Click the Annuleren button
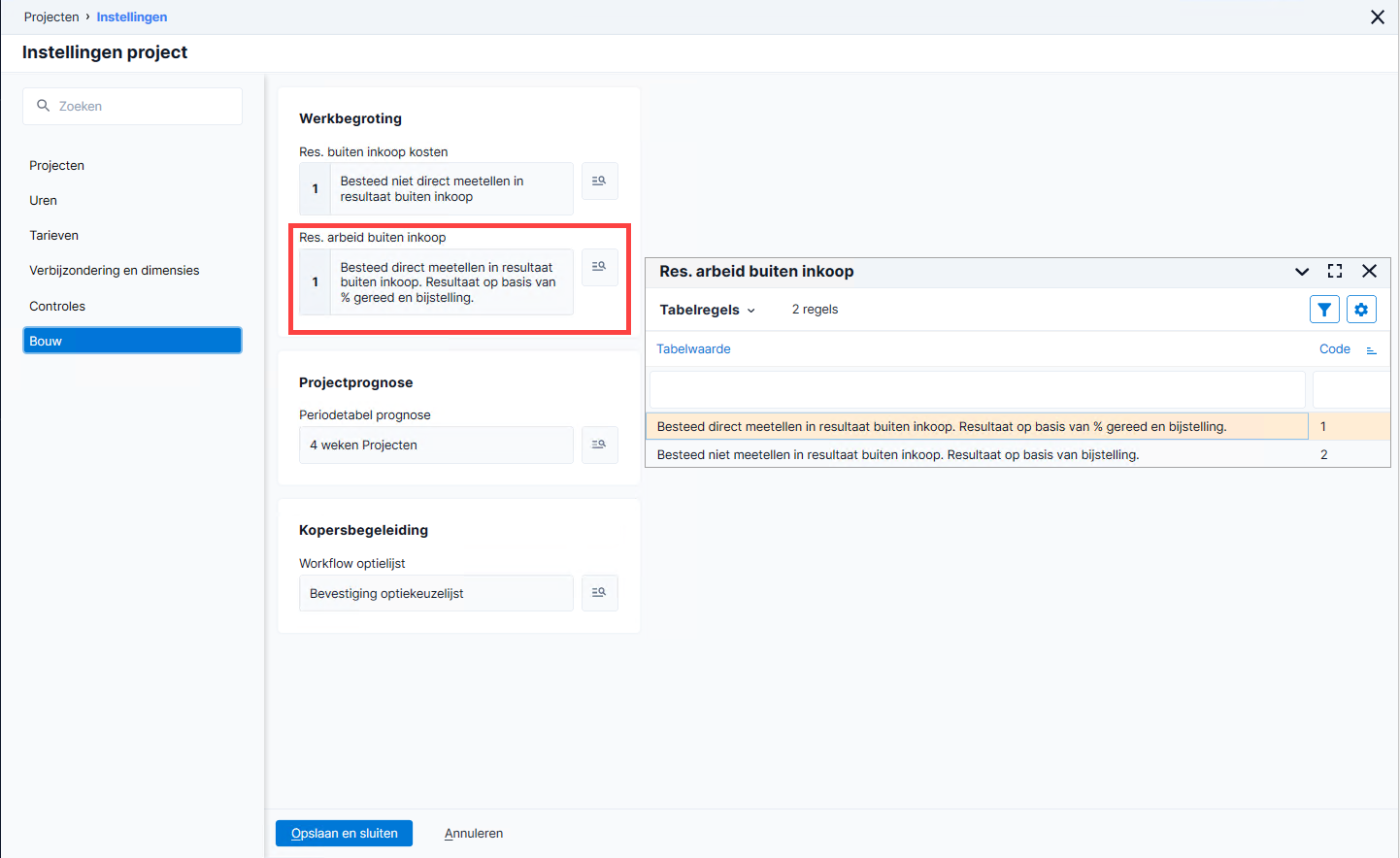The height and width of the screenshot is (858, 1400). [474, 833]
